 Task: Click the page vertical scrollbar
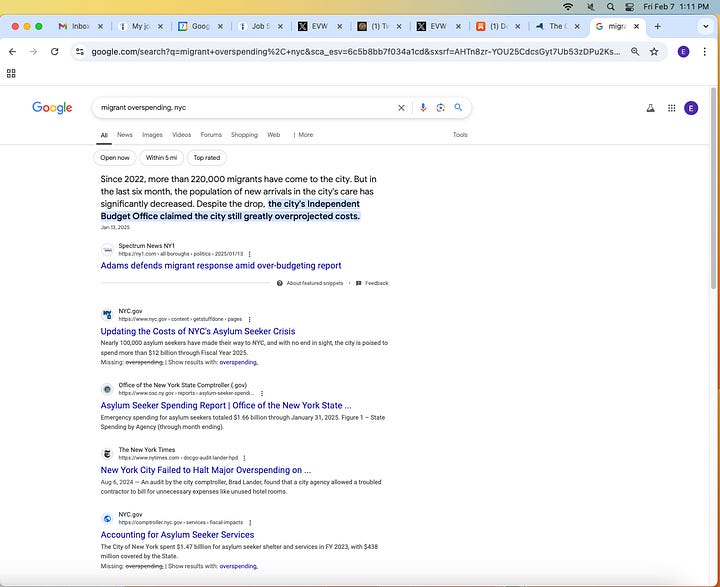tap(713, 188)
